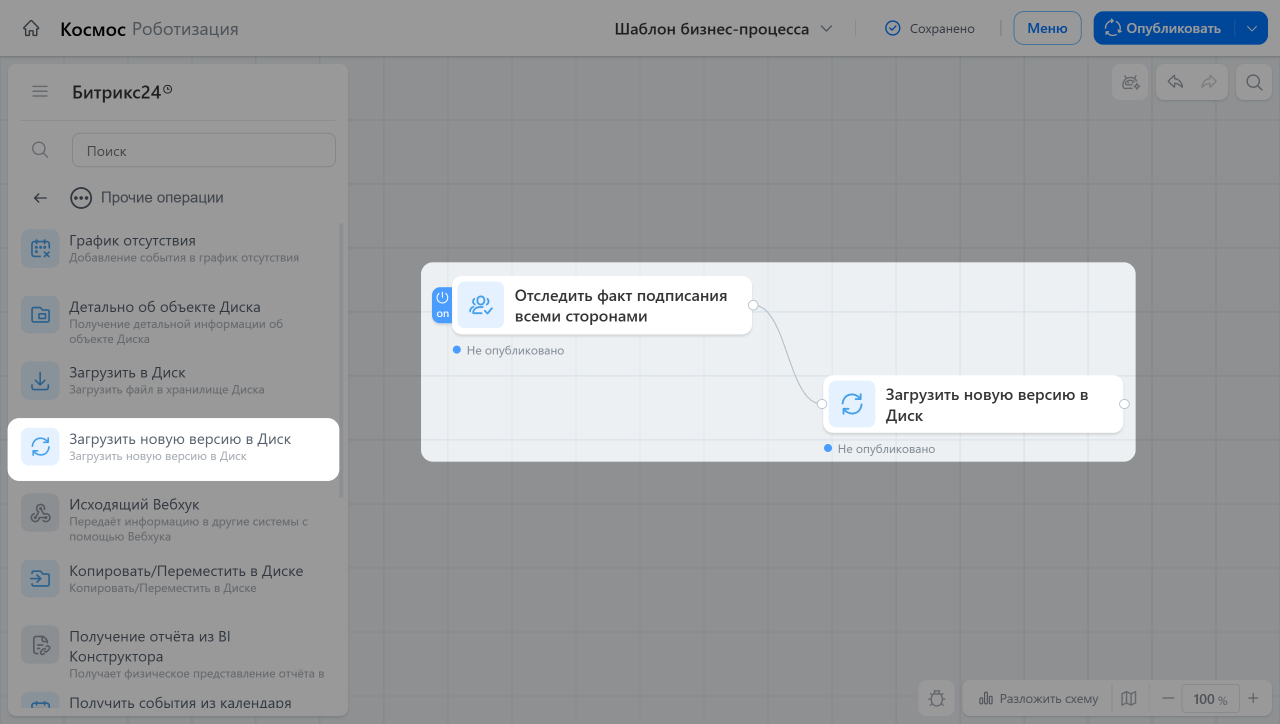
Task: Choose Исходящий Вебхук from operations list
Action: (174, 514)
